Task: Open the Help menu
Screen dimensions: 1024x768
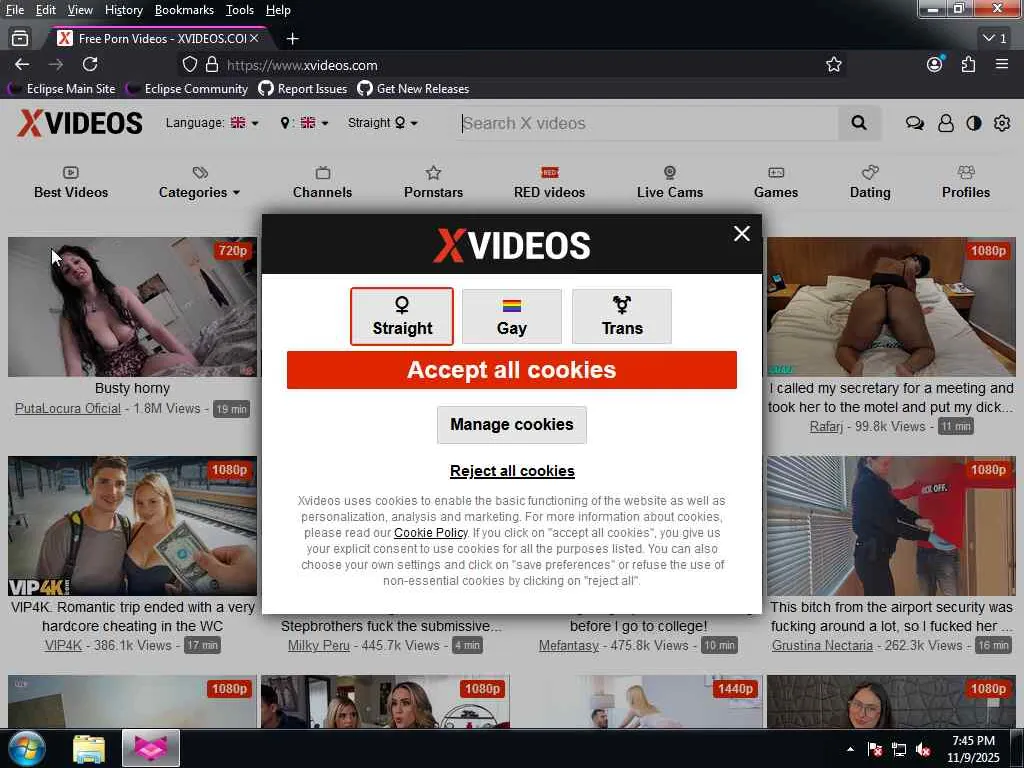Action: click(x=278, y=10)
